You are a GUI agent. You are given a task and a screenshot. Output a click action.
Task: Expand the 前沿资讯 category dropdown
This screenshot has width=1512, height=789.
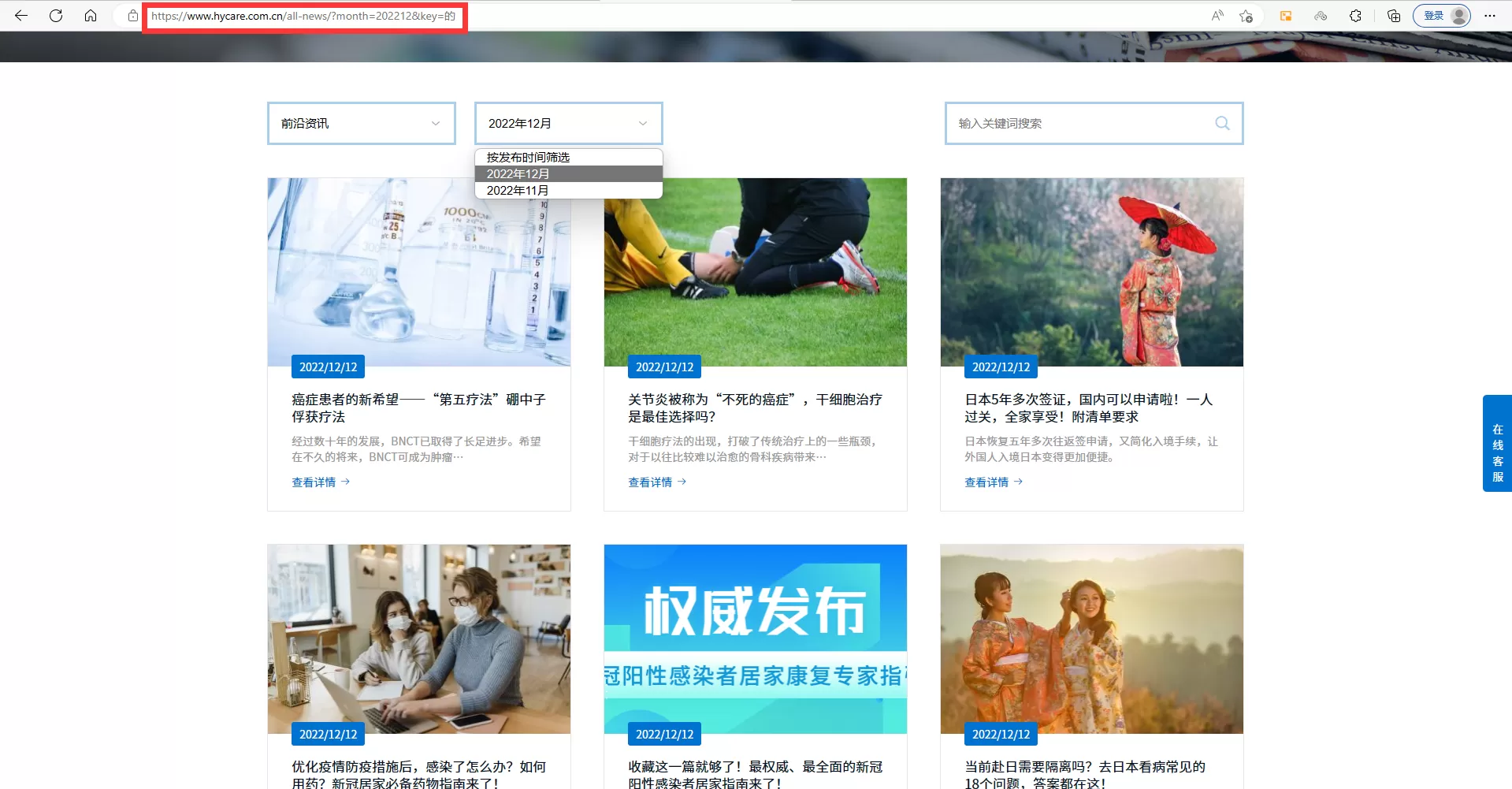coord(361,123)
